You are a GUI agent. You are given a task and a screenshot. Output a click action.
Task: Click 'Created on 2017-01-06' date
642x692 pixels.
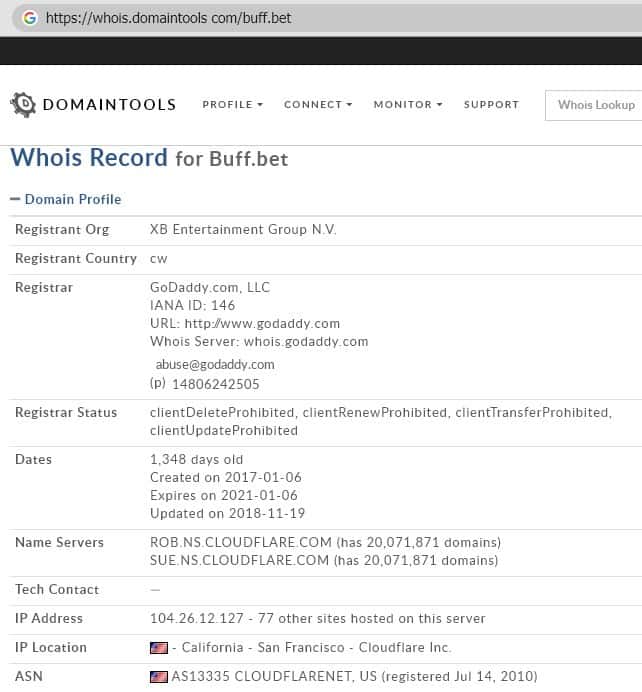[226, 478]
